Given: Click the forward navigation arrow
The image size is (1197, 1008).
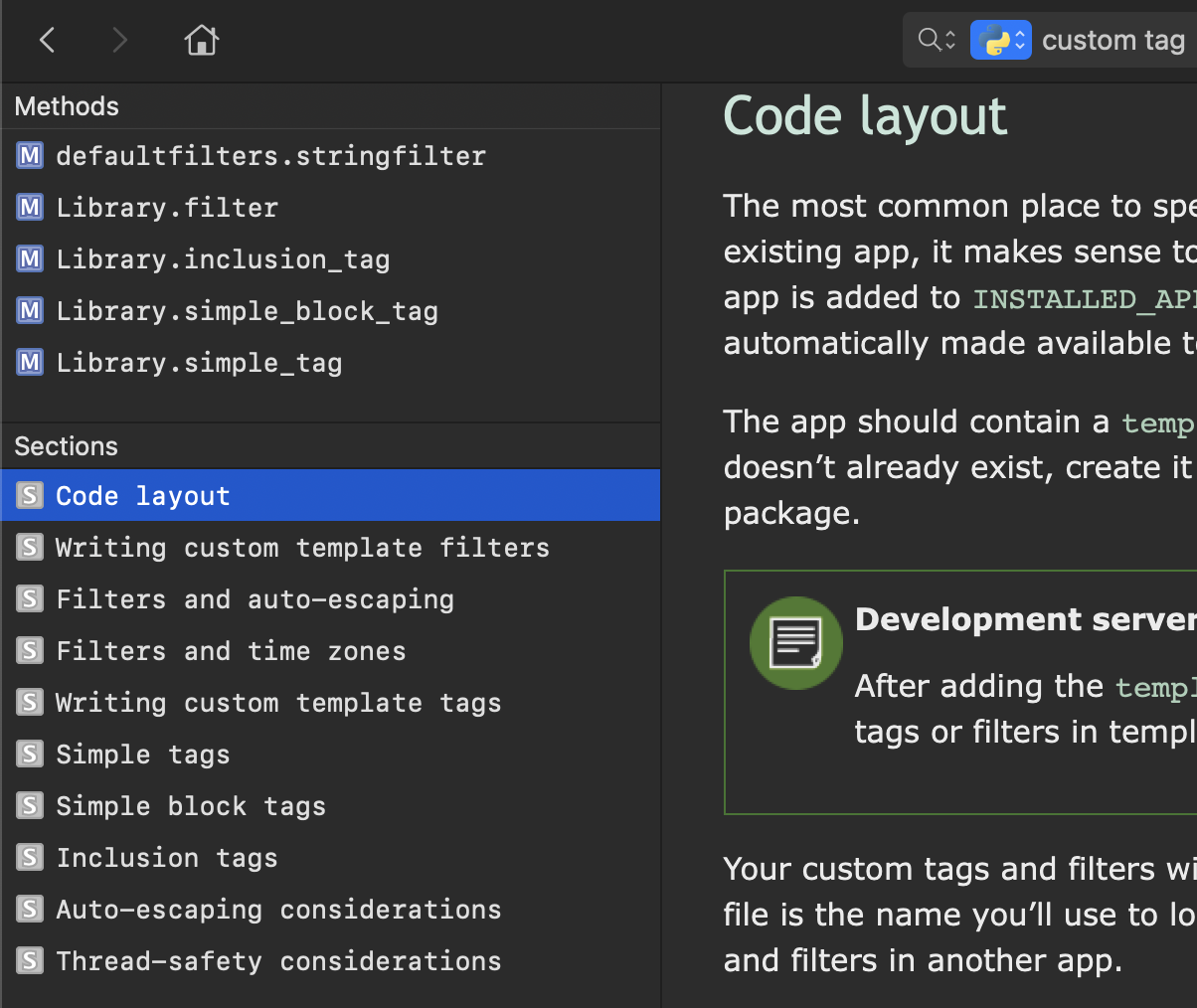Looking at the screenshot, I should (x=119, y=40).
